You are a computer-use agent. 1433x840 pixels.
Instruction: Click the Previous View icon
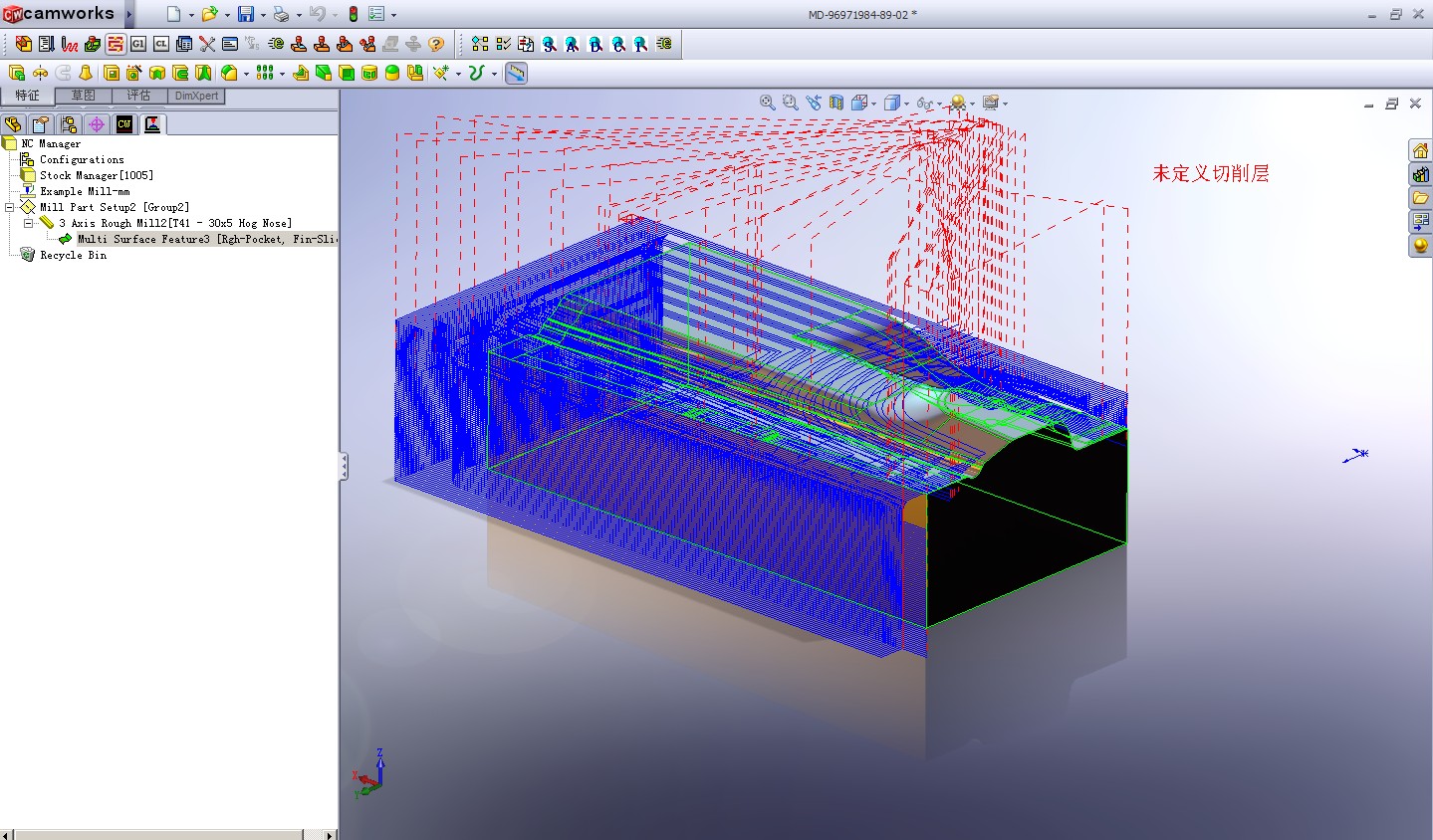coord(814,103)
